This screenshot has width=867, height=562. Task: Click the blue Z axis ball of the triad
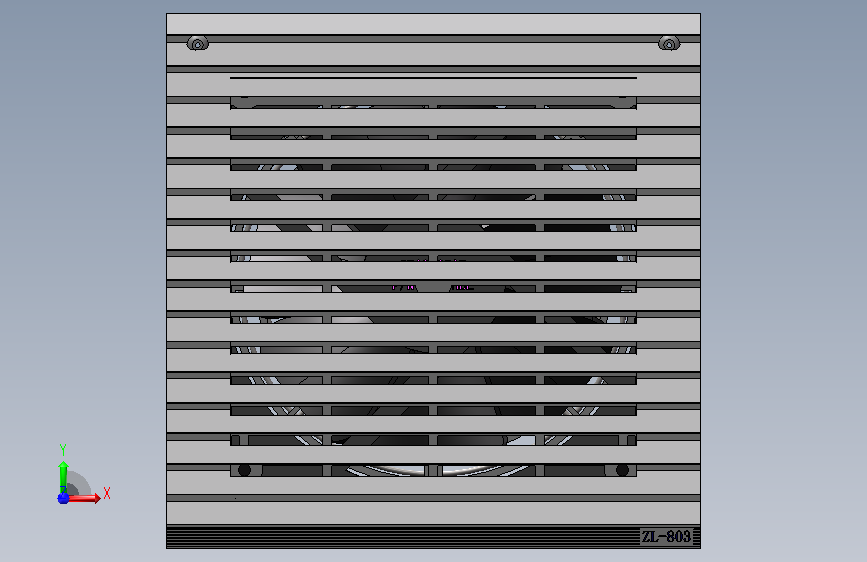tap(63, 498)
